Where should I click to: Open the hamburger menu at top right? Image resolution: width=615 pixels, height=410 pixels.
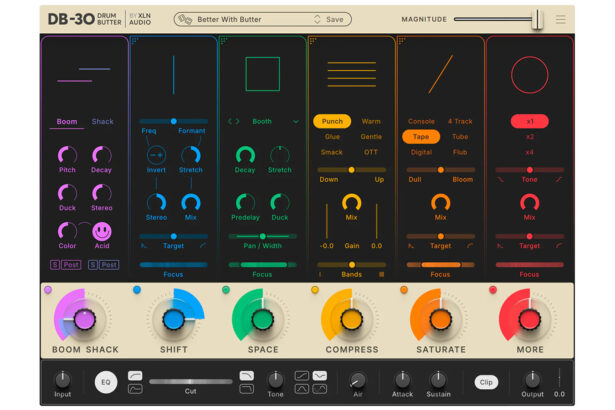(x=560, y=19)
